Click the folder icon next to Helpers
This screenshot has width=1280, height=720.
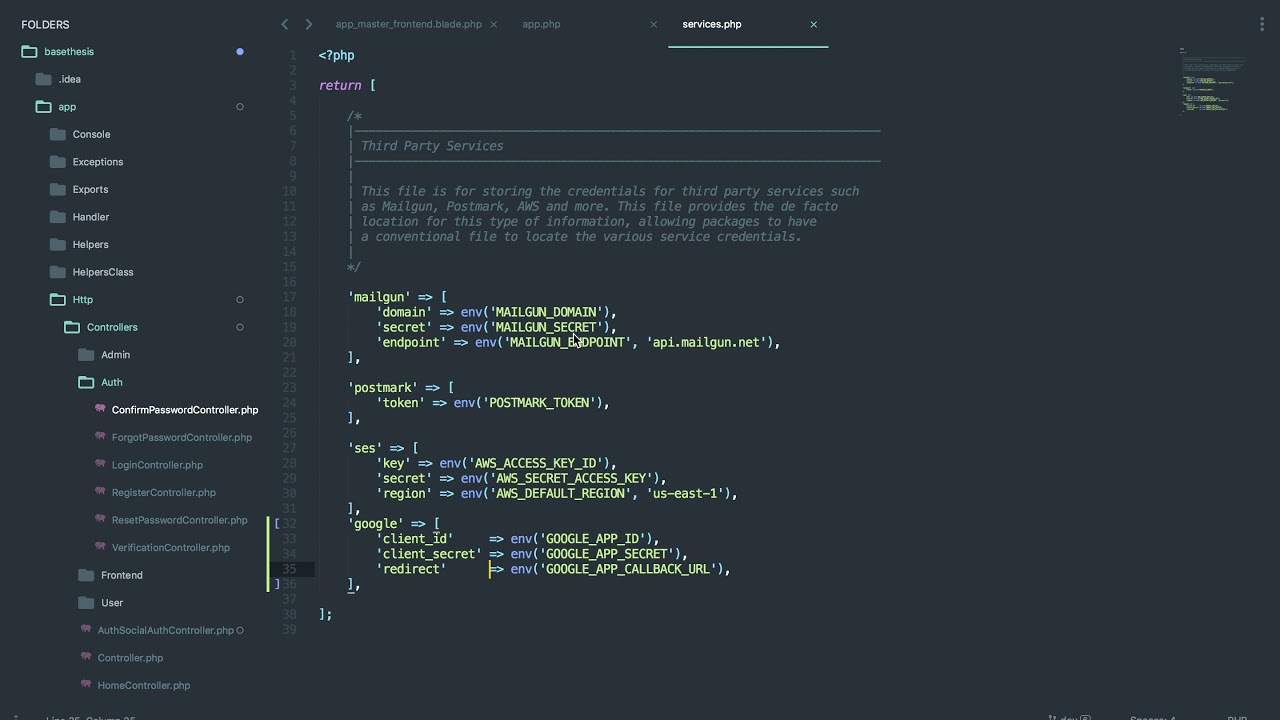(x=57, y=244)
